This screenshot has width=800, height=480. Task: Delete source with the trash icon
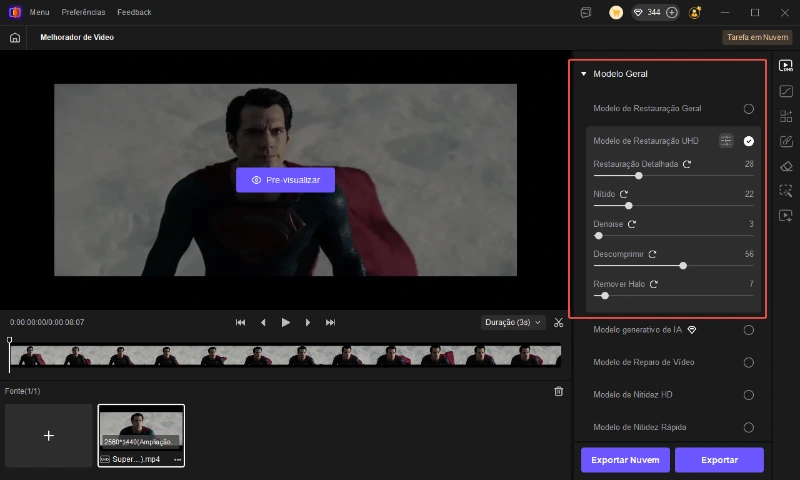[x=559, y=391]
